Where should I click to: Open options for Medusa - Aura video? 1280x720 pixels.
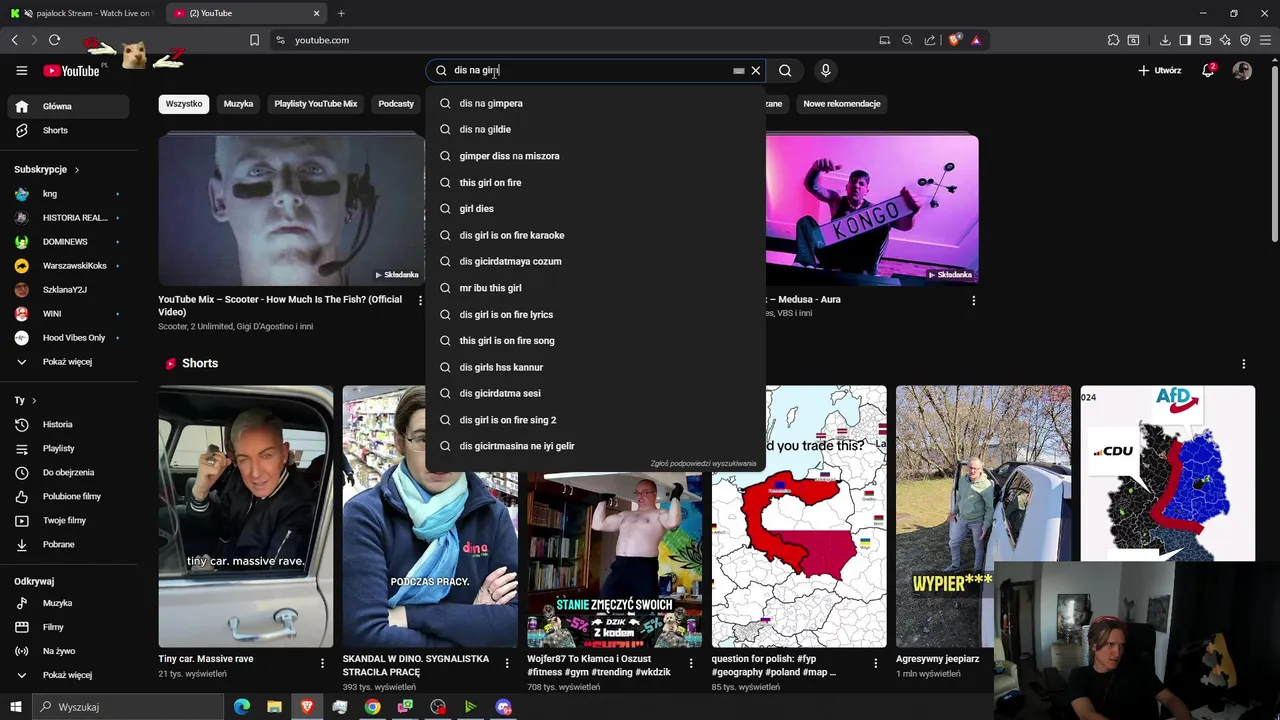click(973, 300)
